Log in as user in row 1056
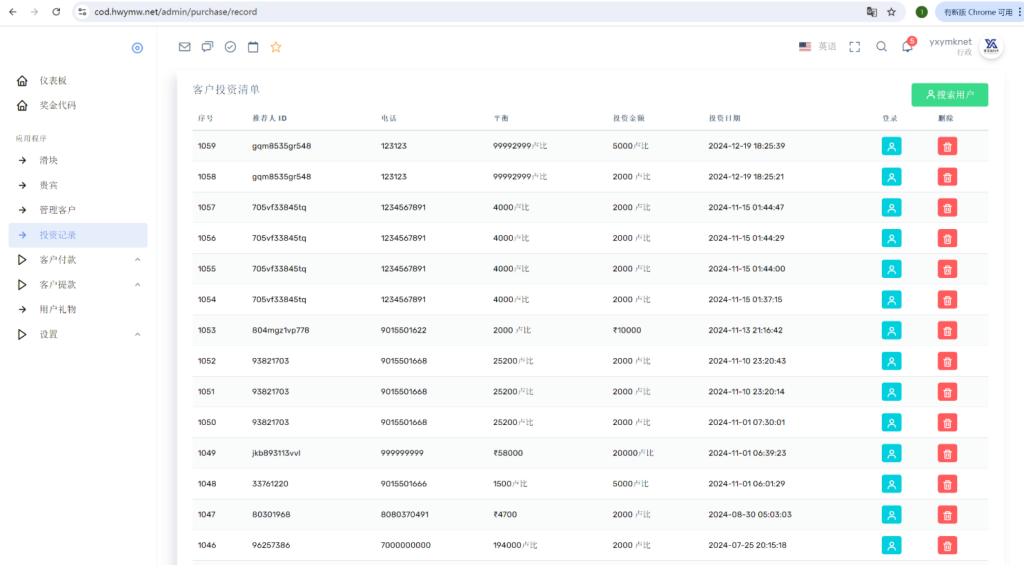The image size is (1024, 565). tap(891, 238)
